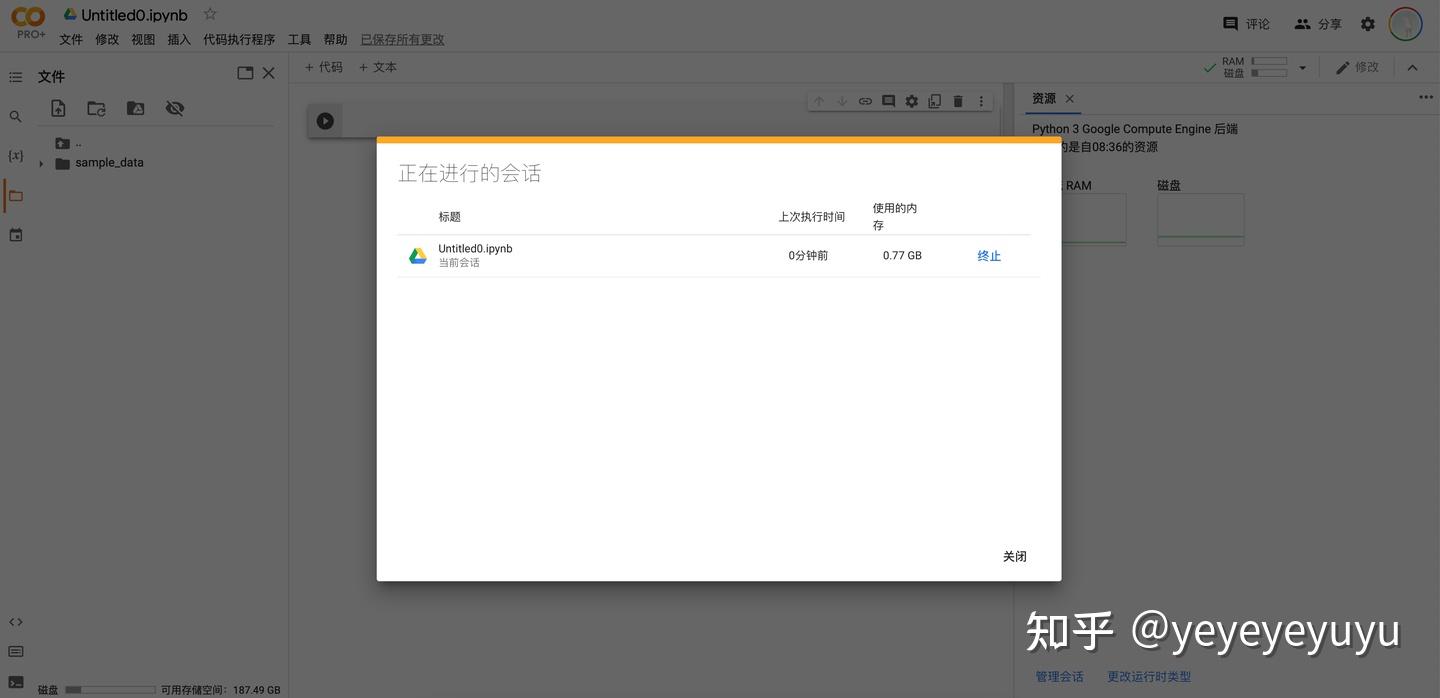Expand the sample_data folder

pos(40,161)
